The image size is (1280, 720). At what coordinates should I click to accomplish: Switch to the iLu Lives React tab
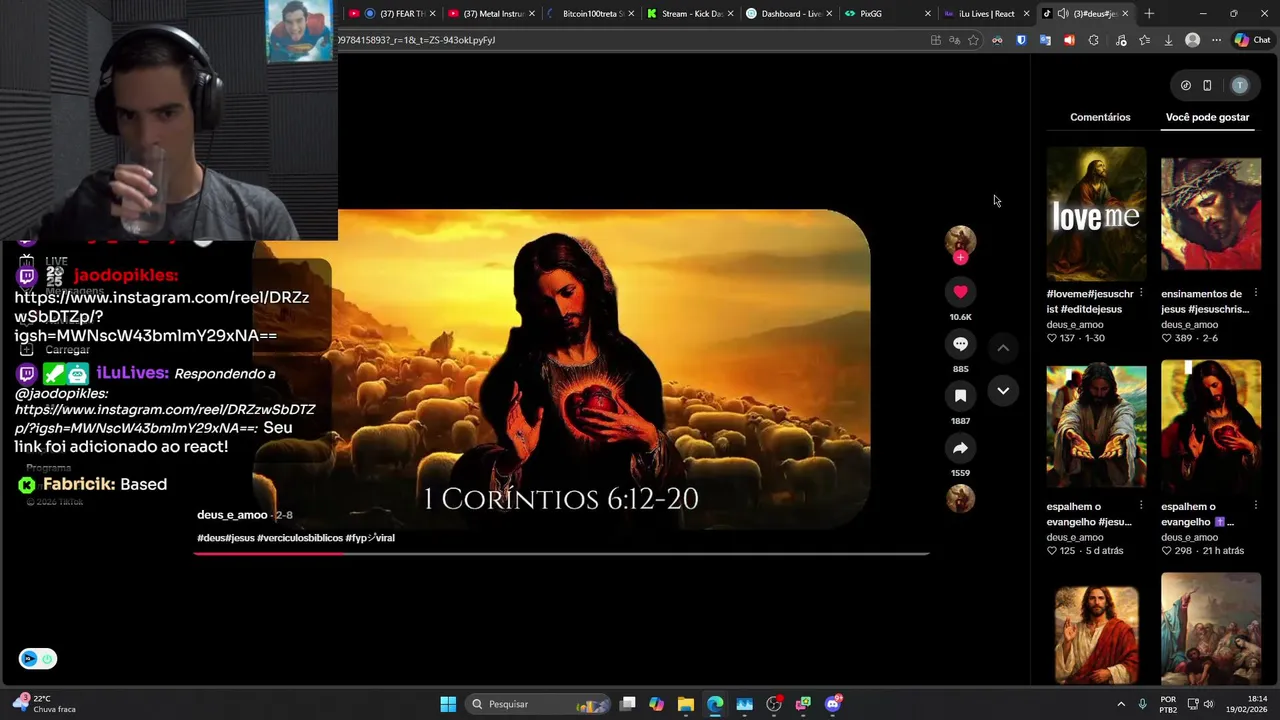[x=985, y=14]
